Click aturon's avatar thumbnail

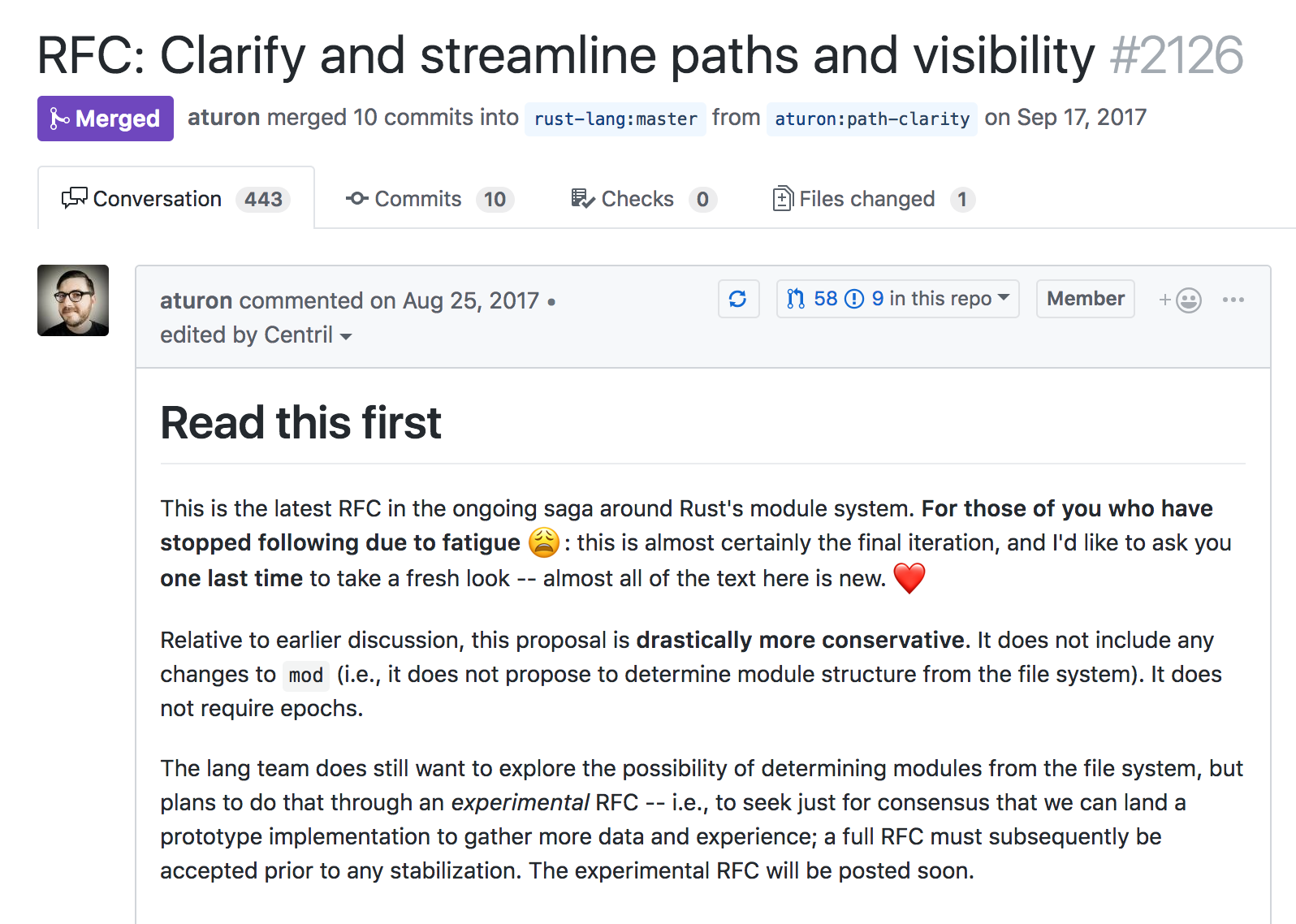pyautogui.click(x=73, y=300)
